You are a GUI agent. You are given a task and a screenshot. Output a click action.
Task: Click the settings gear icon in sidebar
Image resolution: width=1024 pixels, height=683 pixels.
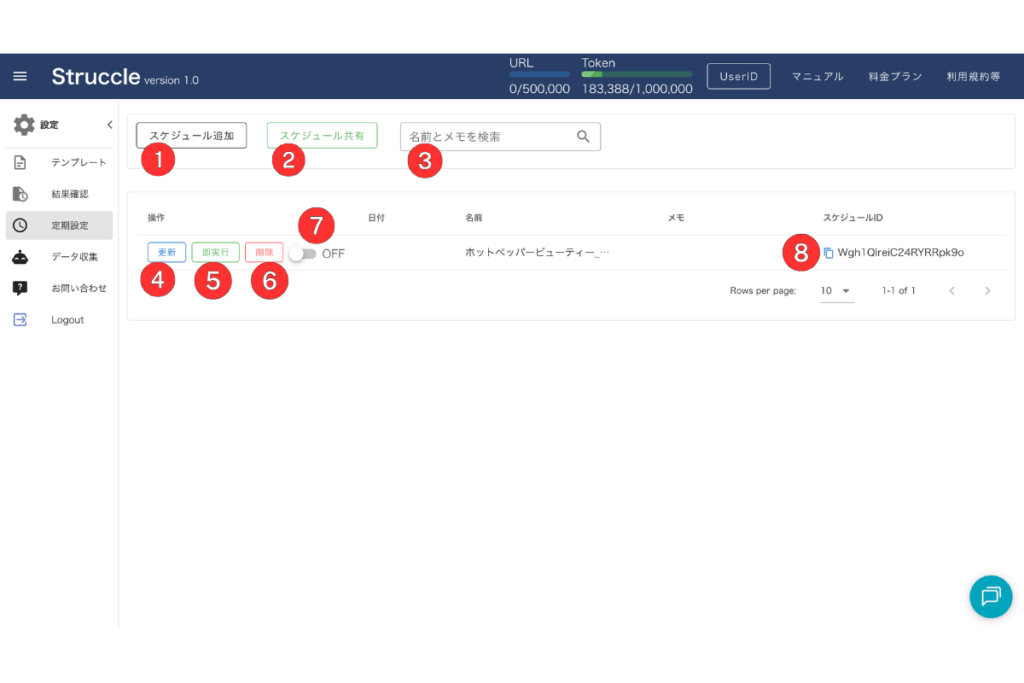[24, 125]
